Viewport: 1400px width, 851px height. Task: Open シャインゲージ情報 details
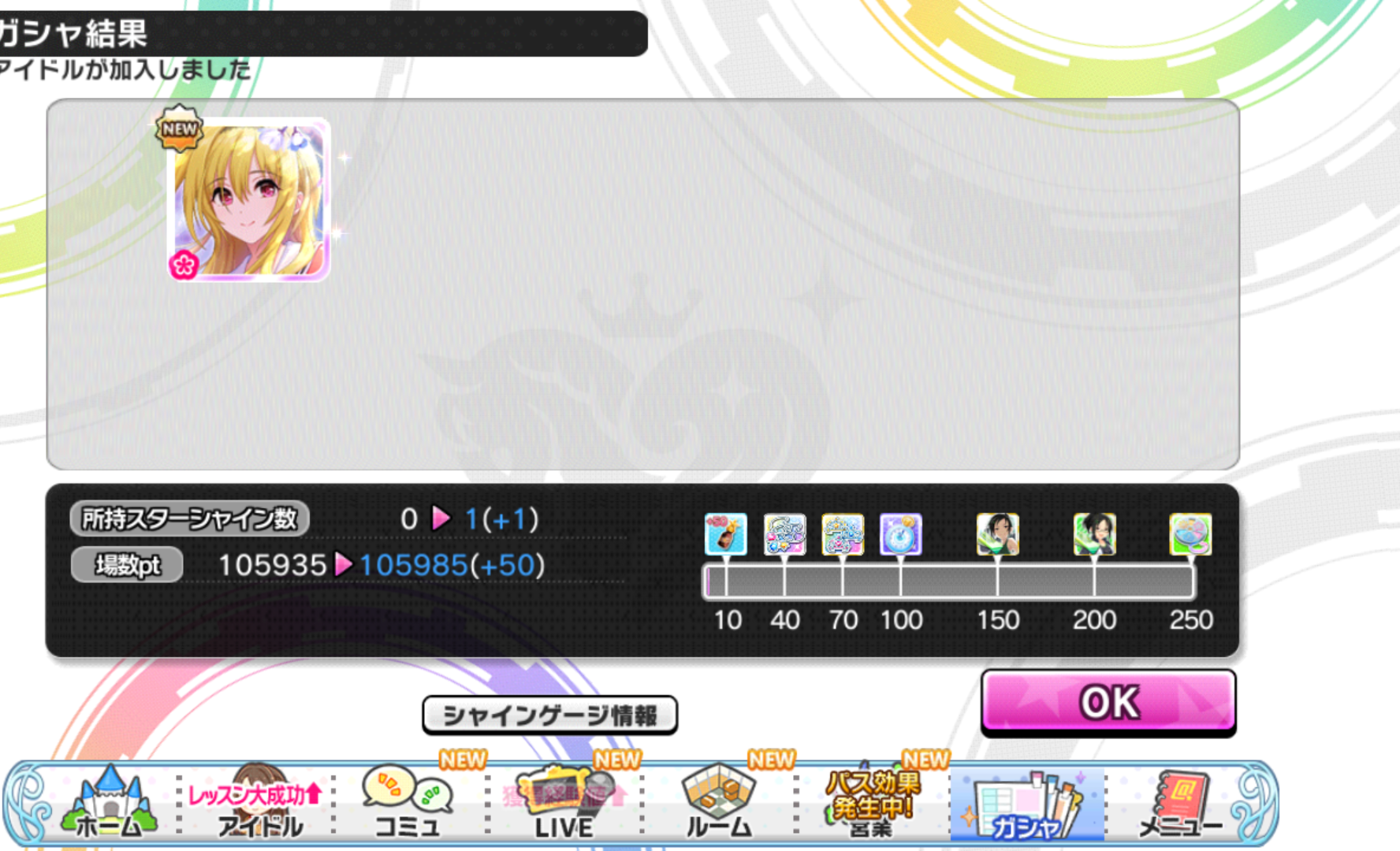(549, 715)
